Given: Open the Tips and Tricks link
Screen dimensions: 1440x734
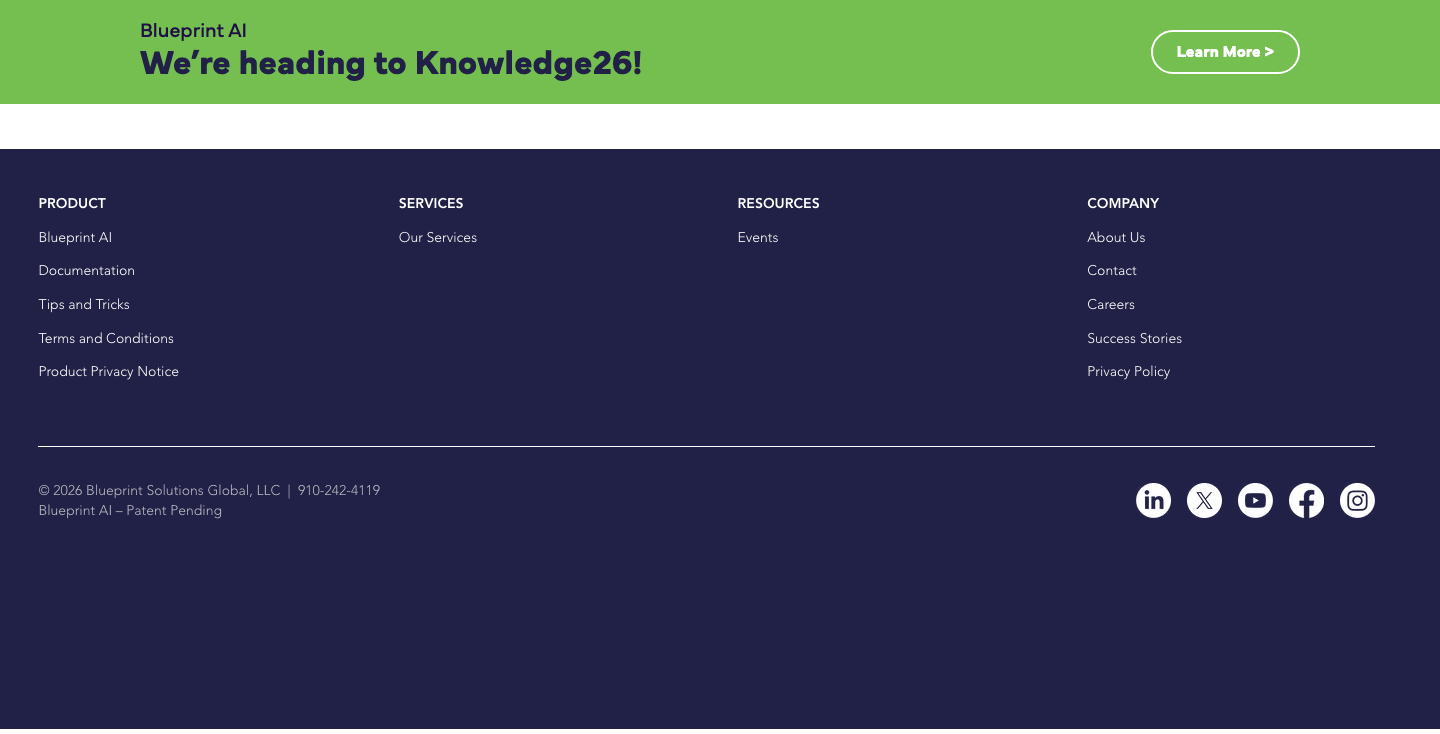Looking at the screenshot, I should 84,304.
